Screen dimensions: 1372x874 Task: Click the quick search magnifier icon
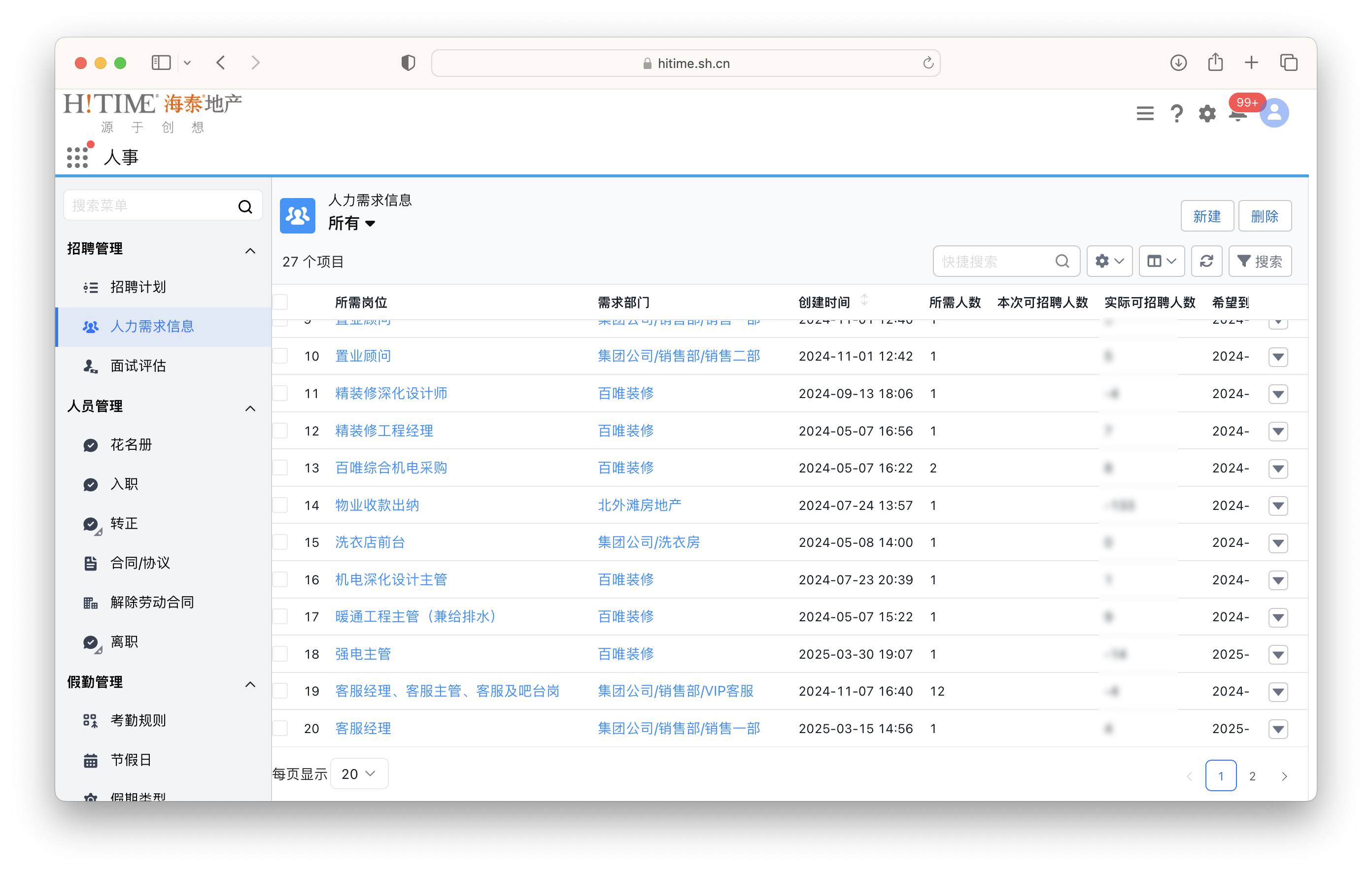click(1062, 261)
